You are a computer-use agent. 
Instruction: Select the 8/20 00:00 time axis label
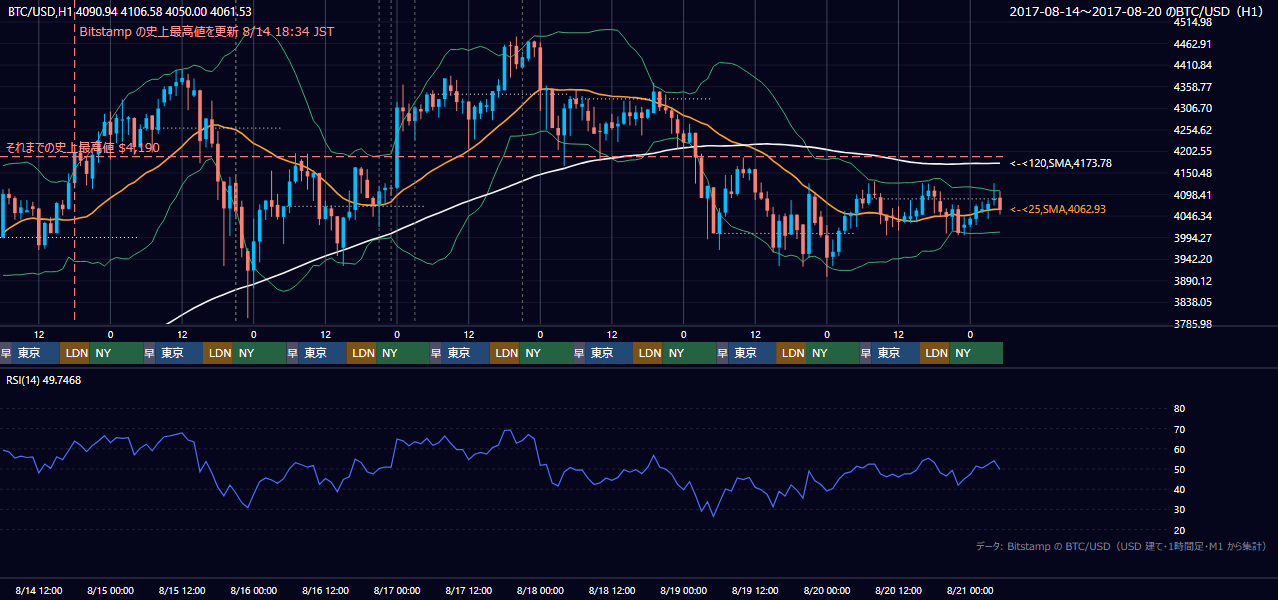point(827,591)
